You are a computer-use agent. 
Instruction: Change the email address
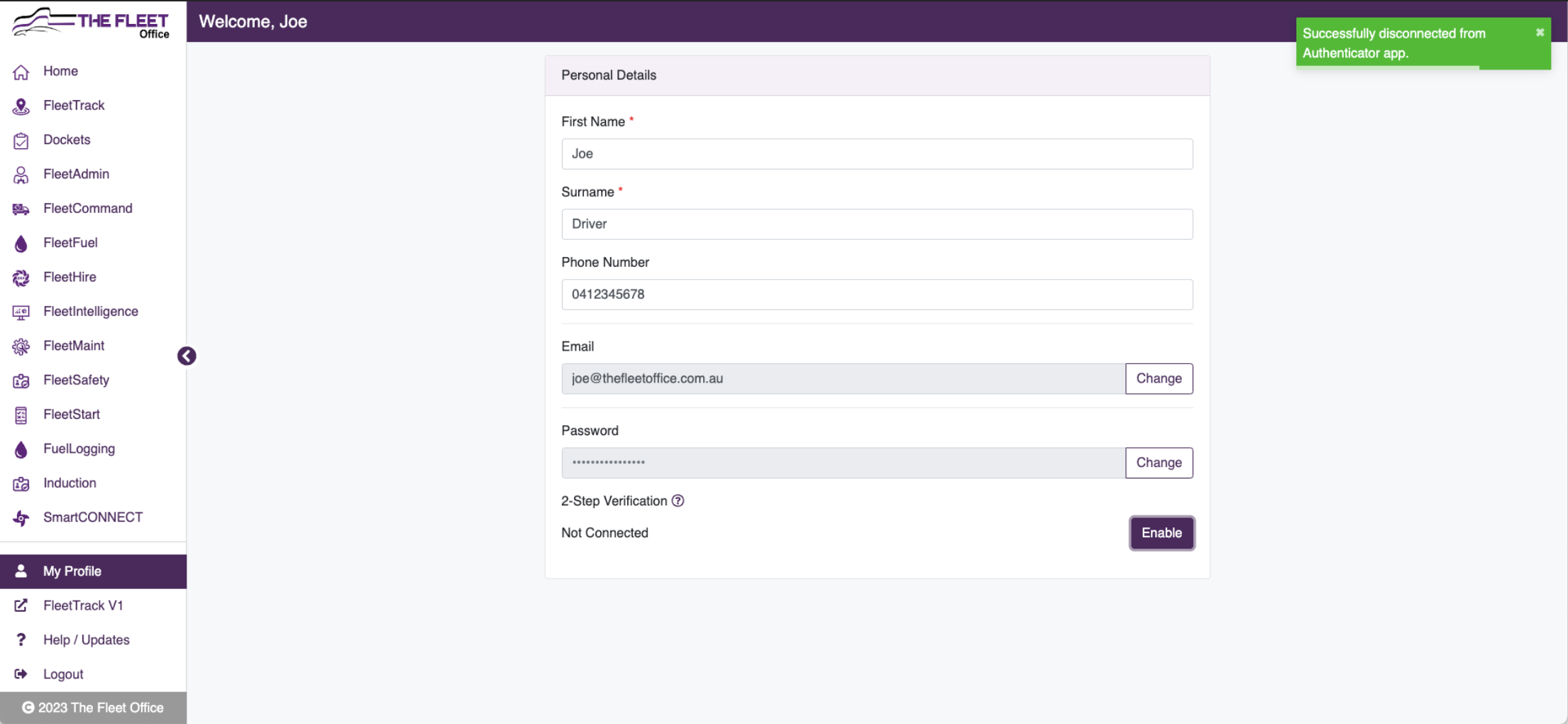pyautogui.click(x=1159, y=378)
